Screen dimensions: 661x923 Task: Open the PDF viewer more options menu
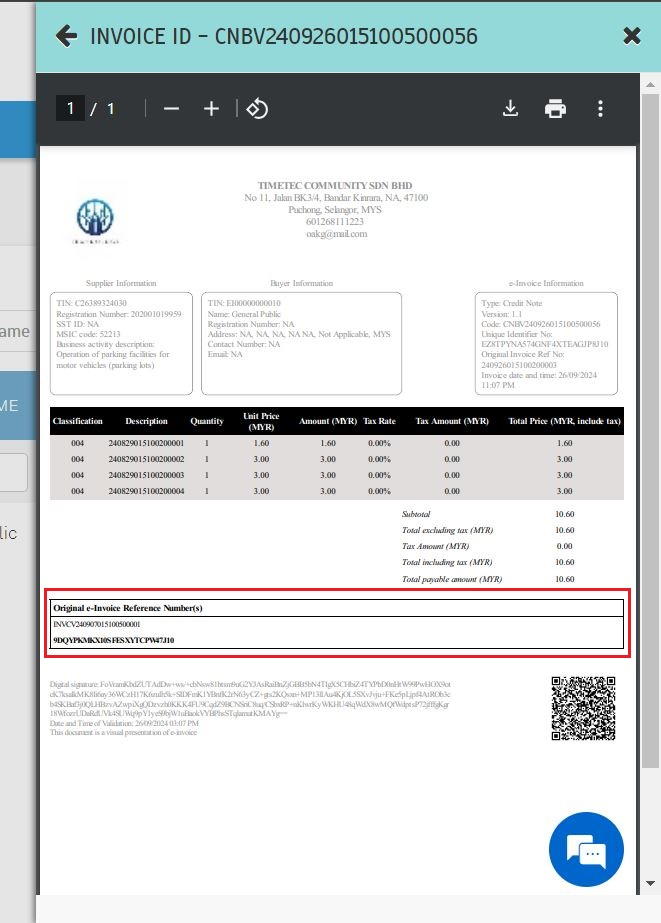(600, 109)
